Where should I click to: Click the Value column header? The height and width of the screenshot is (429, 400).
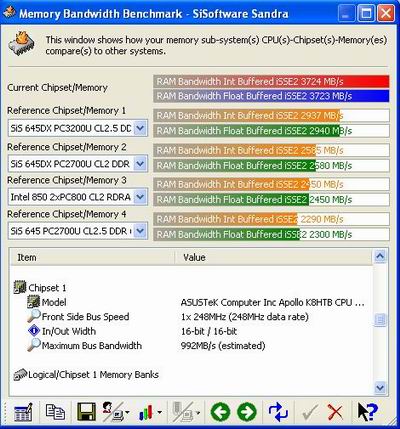(273, 257)
